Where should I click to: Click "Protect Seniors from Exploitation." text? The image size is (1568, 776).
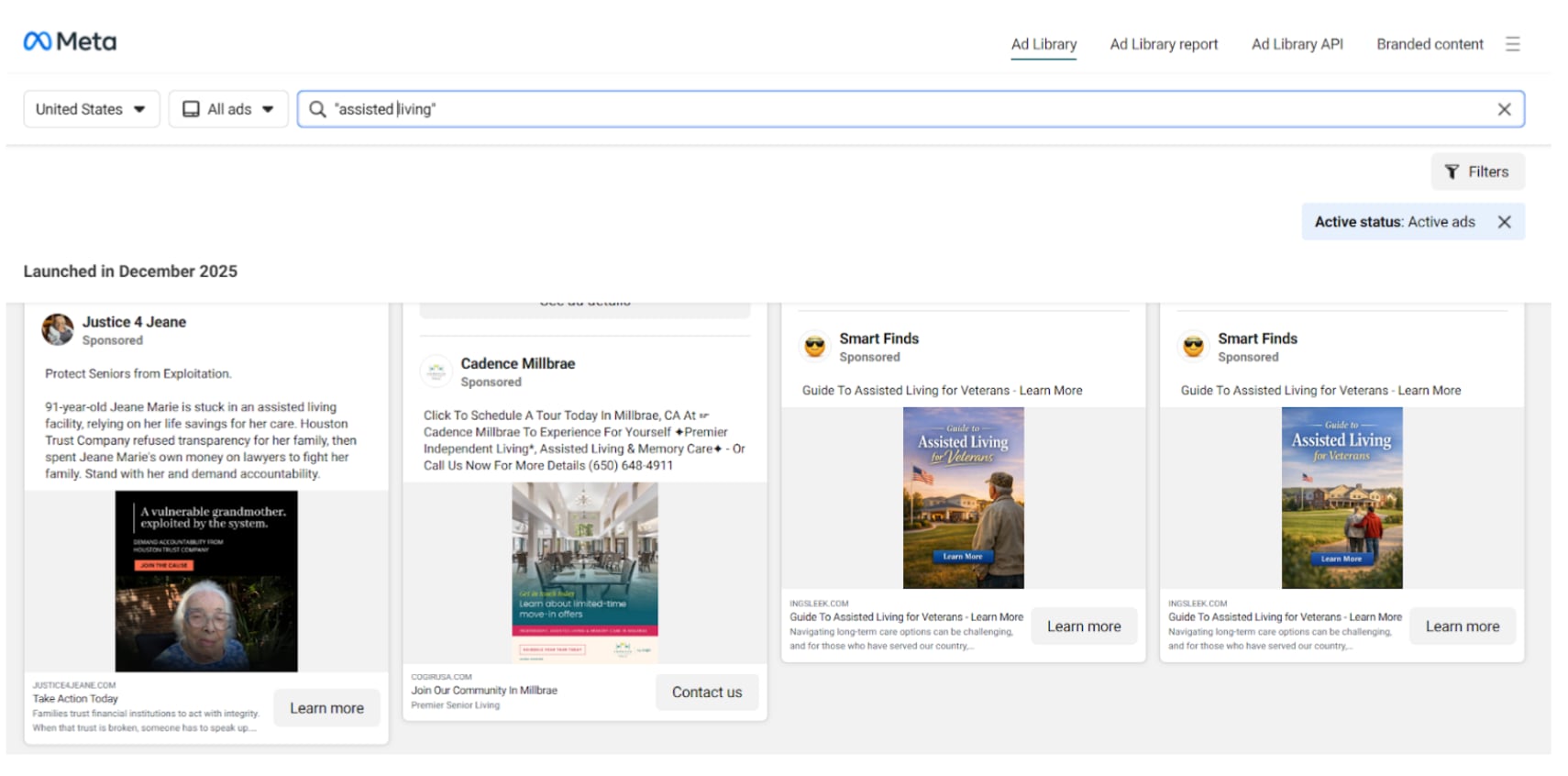click(x=138, y=373)
